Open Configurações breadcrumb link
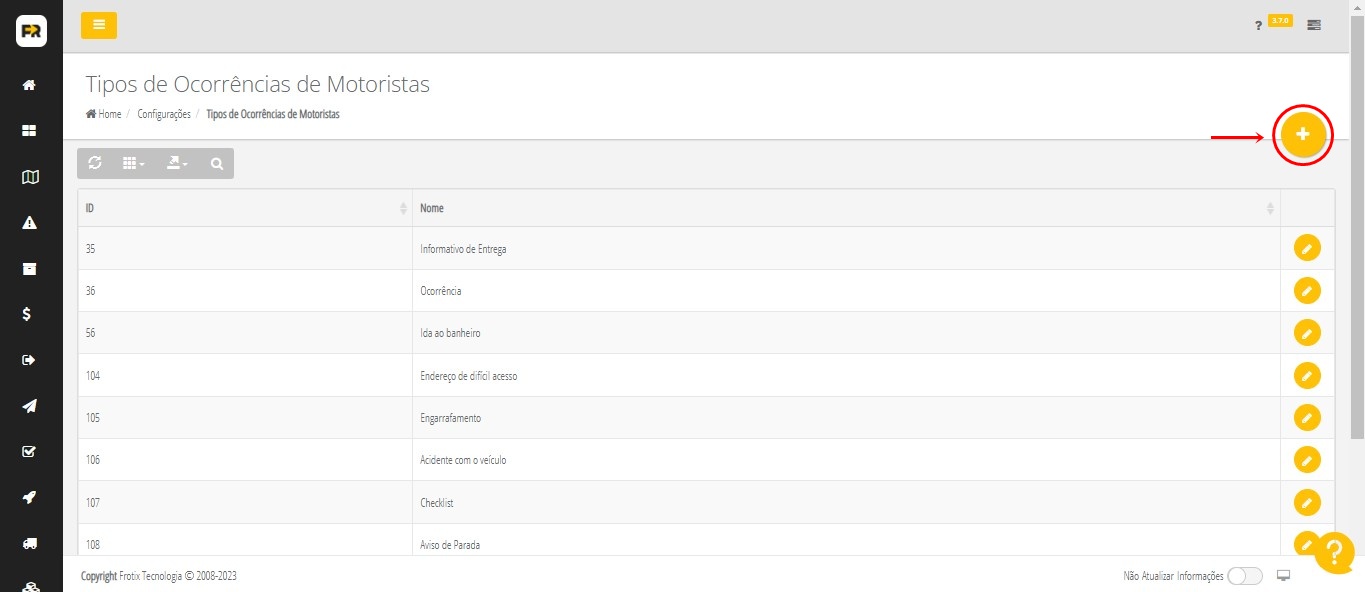 [x=164, y=114]
